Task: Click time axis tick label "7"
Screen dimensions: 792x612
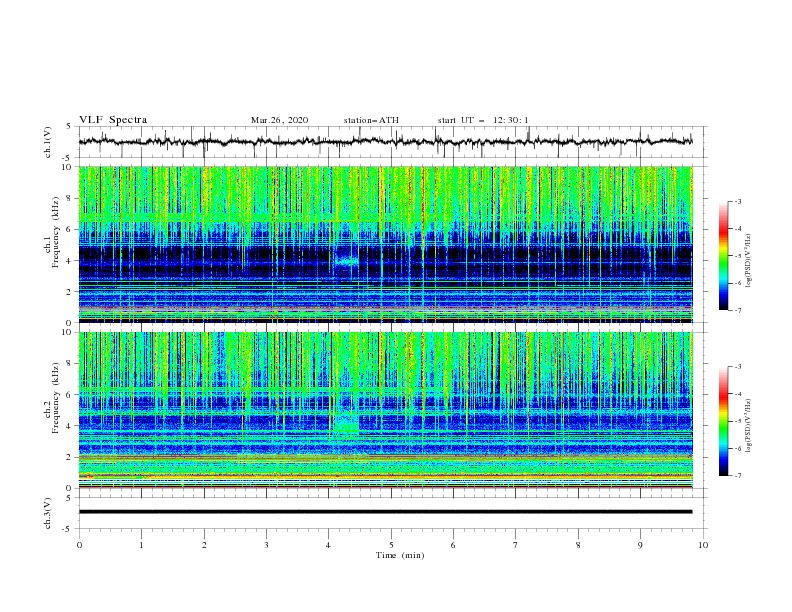Action: point(516,545)
